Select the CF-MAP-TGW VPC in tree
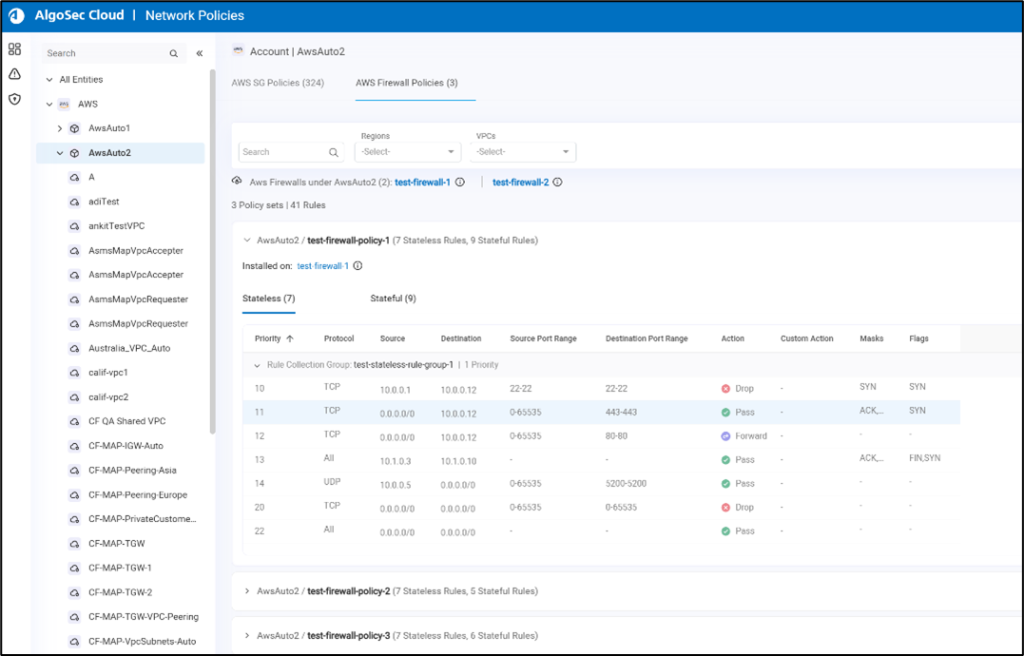This screenshot has width=1024, height=656. click(x=116, y=543)
